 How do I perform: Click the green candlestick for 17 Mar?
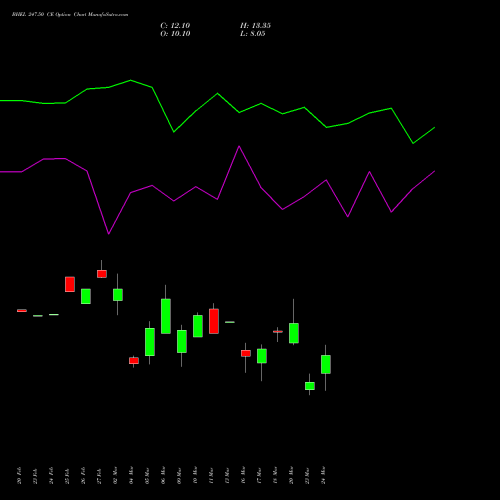262,356
